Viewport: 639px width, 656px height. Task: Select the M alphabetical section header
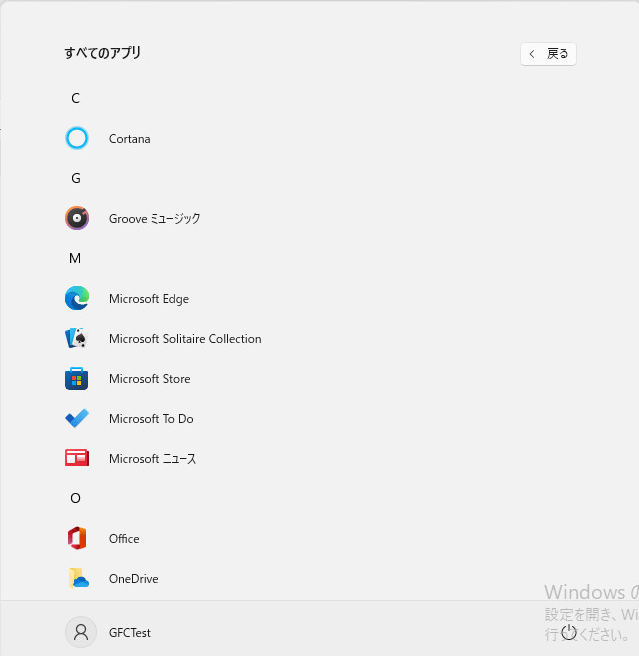75,258
